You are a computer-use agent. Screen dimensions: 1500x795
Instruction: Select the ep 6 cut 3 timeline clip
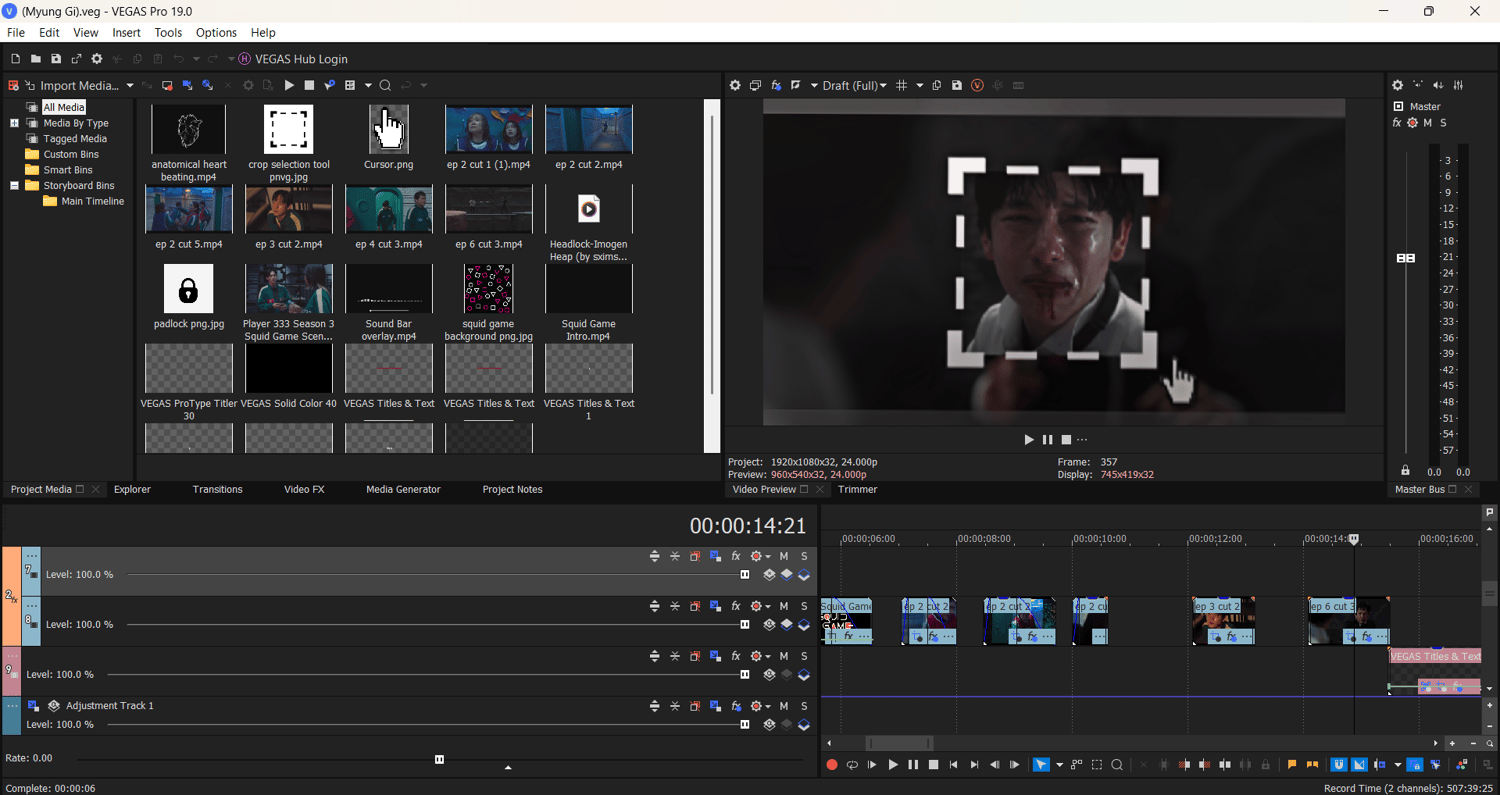(x=1349, y=621)
